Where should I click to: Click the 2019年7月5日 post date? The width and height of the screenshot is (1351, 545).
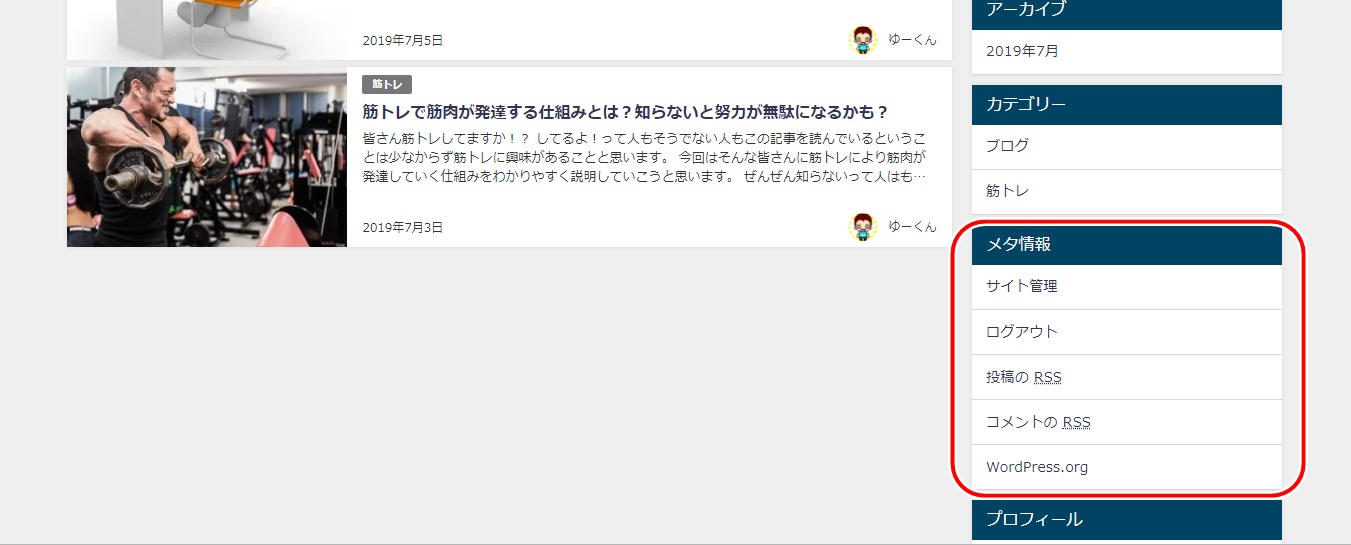click(x=403, y=41)
